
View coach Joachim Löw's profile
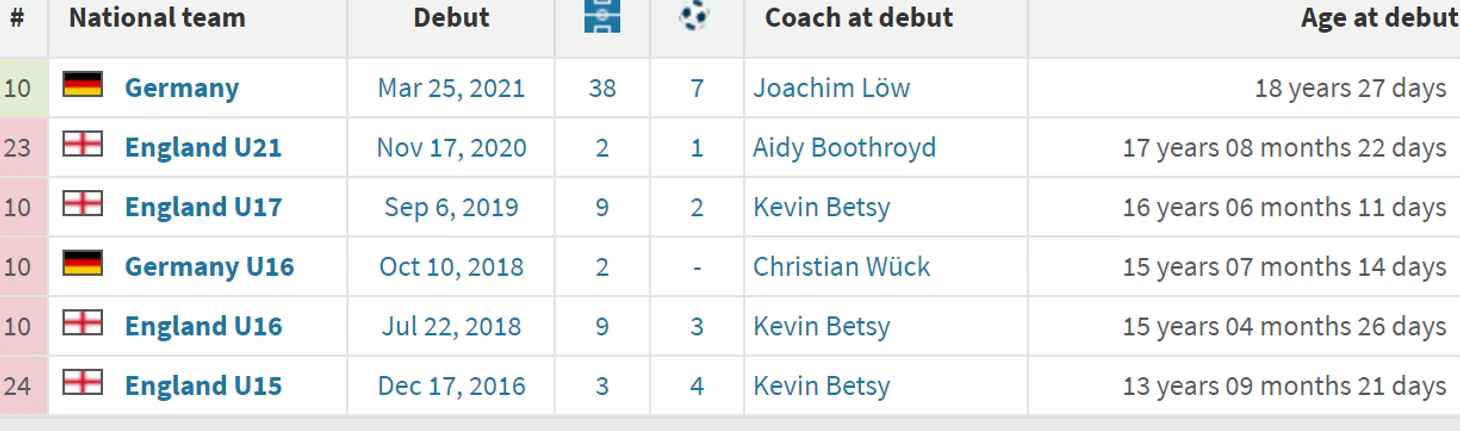831,88
